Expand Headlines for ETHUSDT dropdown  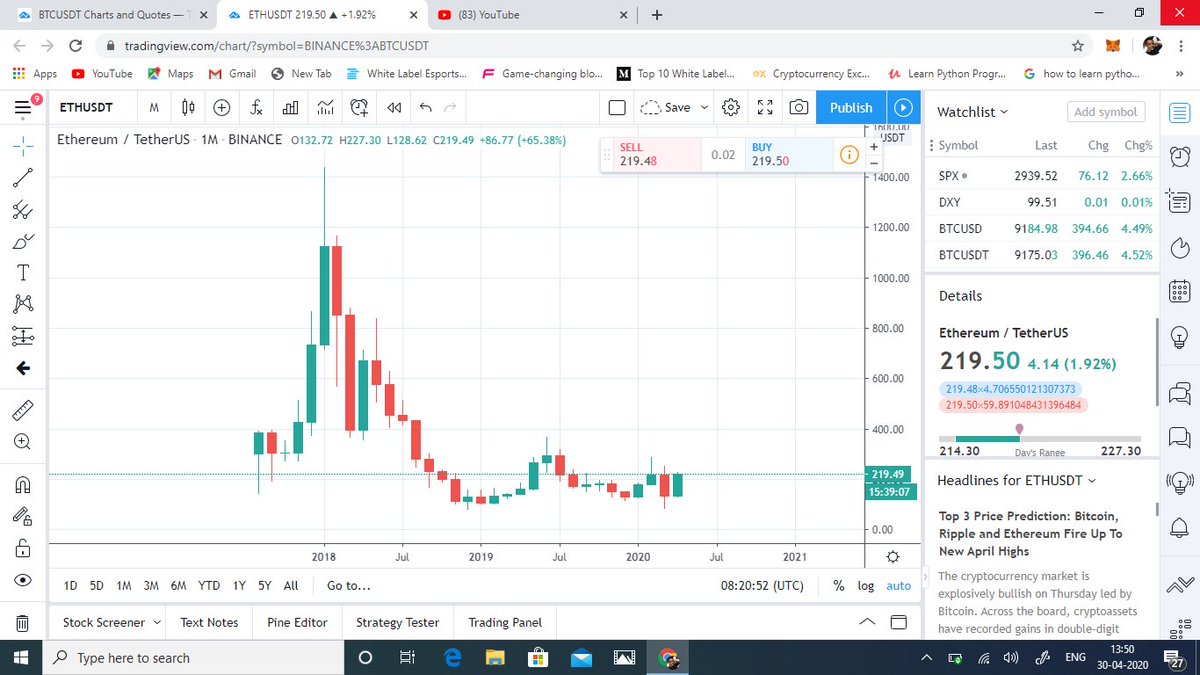tap(1016, 481)
